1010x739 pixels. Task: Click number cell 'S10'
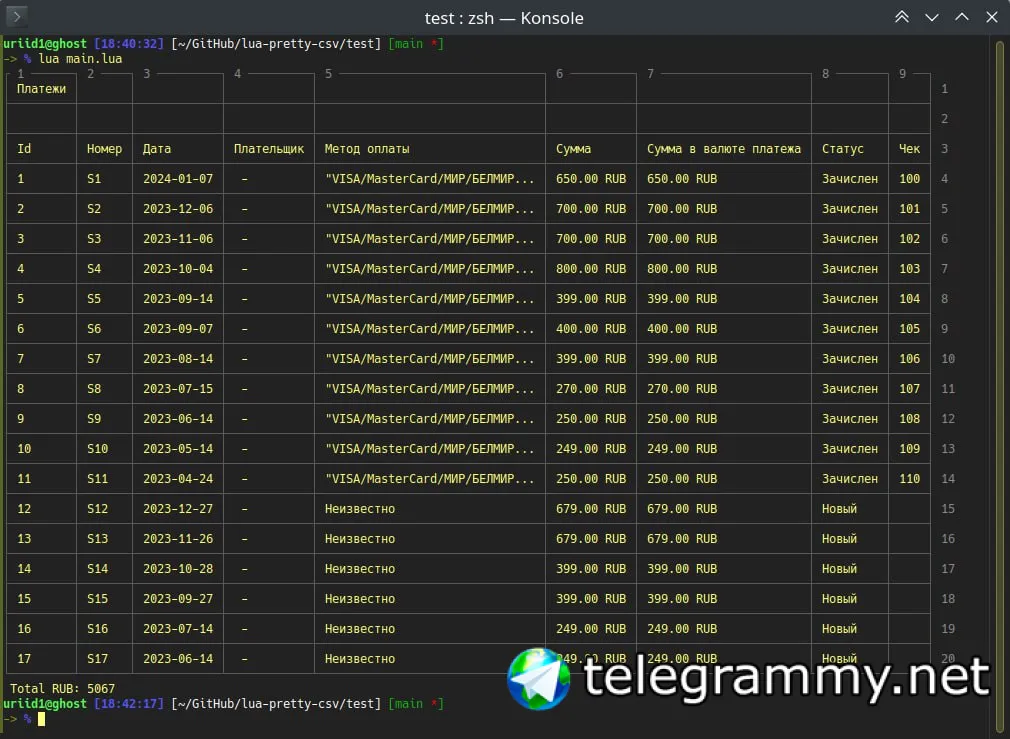coord(97,448)
